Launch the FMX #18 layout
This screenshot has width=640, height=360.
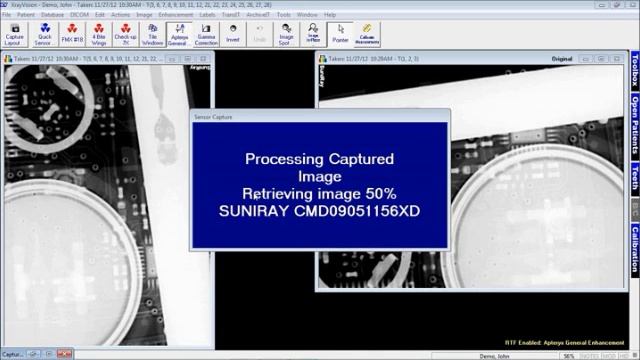coord(72,35)
